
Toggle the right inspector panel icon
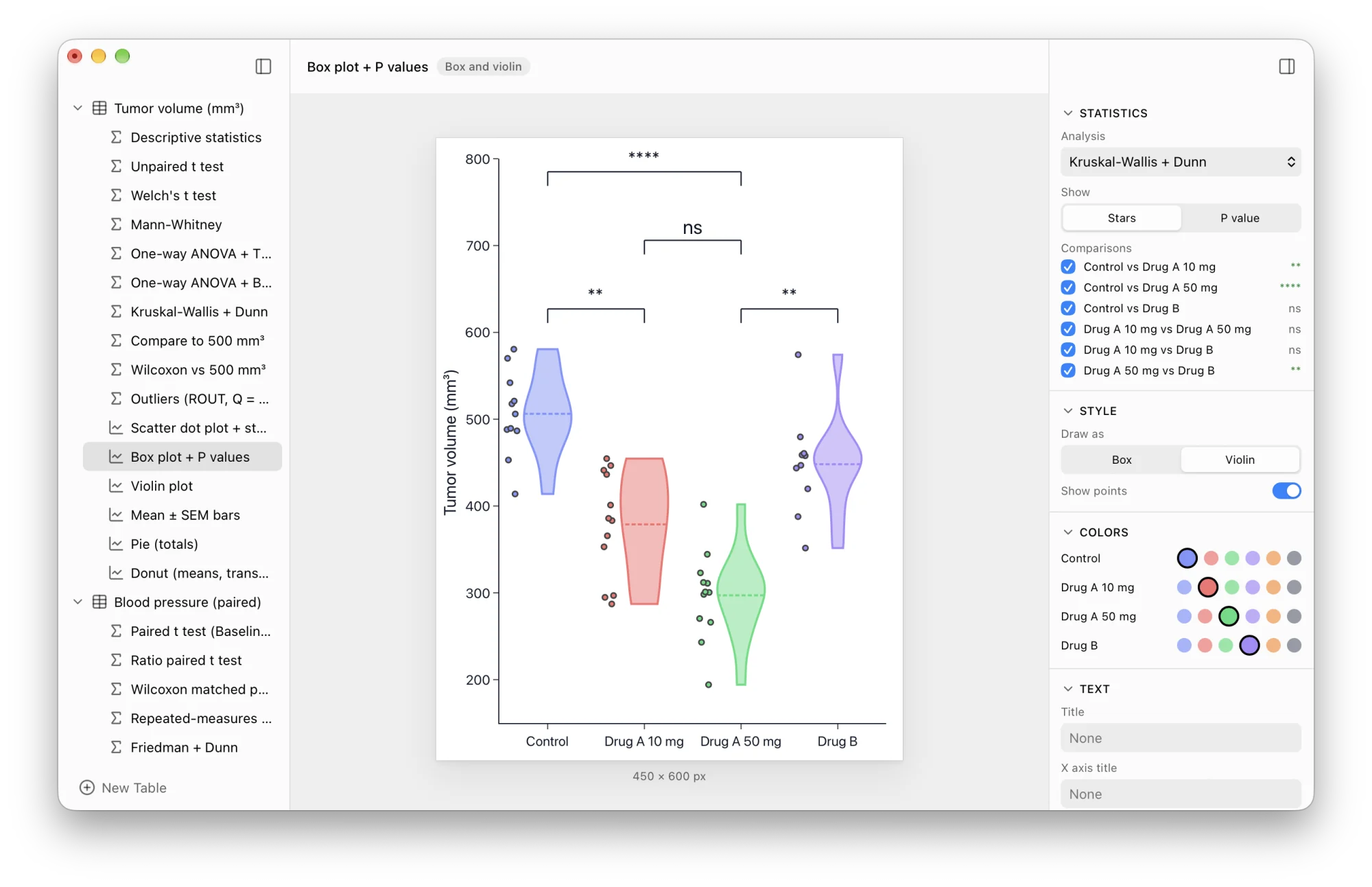pos(1287,67)
